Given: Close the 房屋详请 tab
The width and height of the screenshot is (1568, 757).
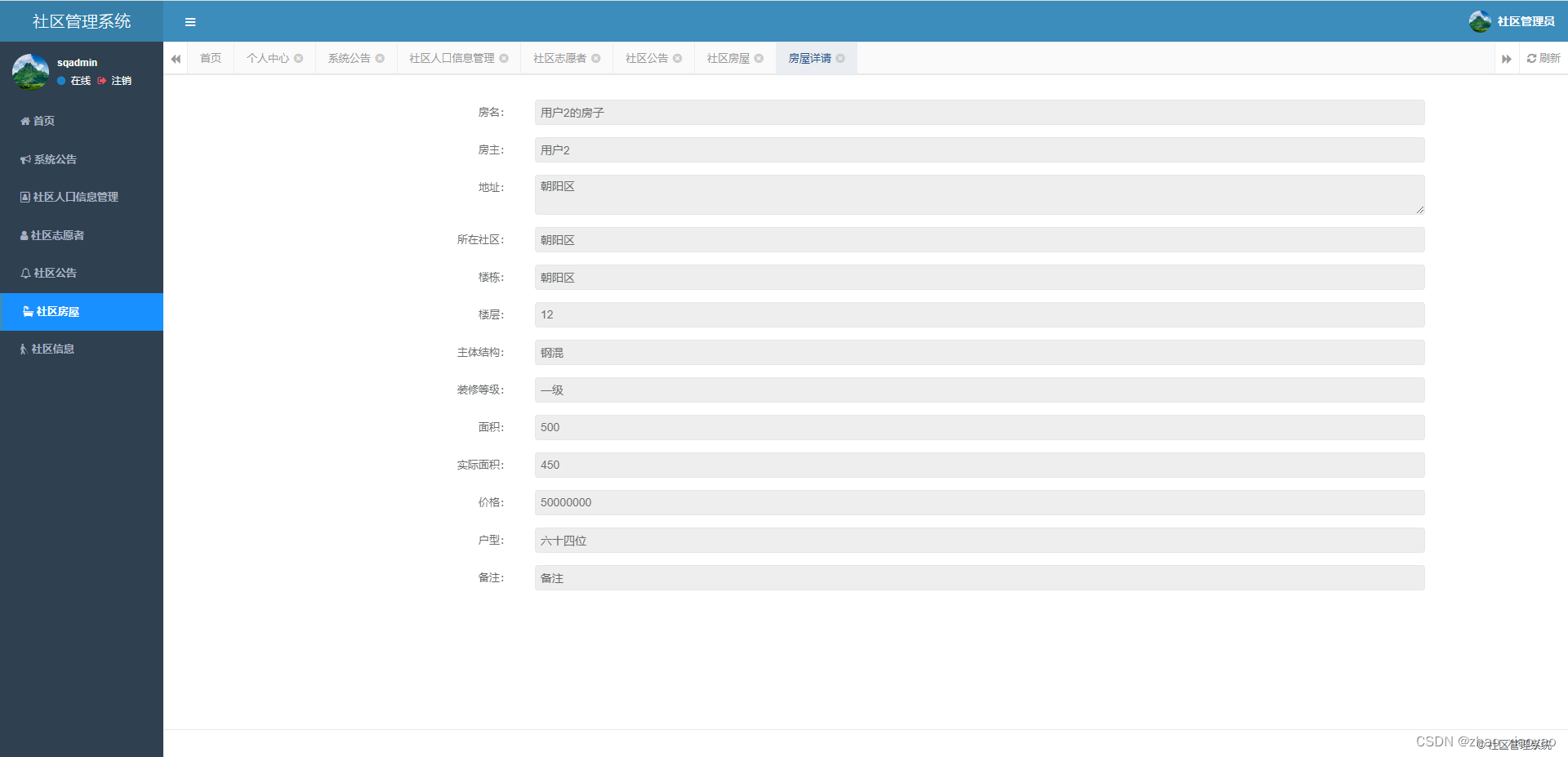Looking at the screenshot, I should pyautogui.click(x=840, y=58).
